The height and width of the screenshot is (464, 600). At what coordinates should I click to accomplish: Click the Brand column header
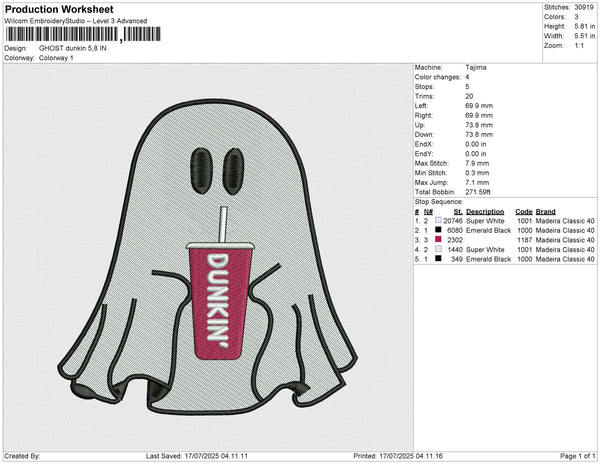[x=545, y=212]
